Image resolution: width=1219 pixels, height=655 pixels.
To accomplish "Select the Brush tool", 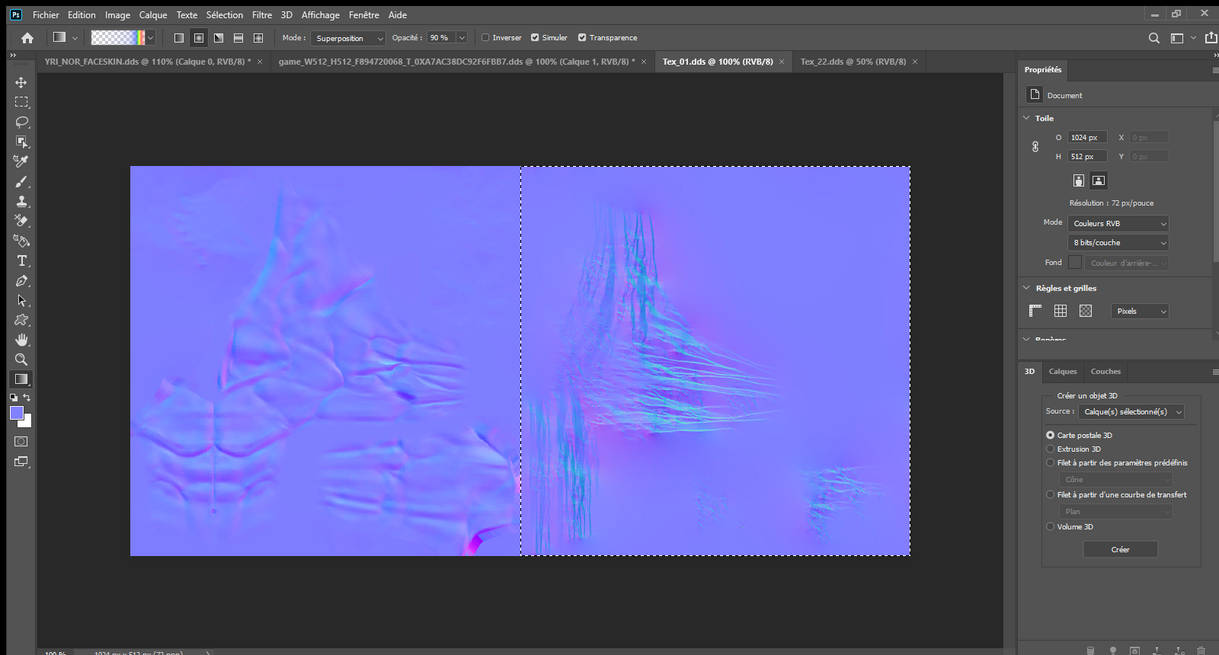I will (x=21, y=182).
